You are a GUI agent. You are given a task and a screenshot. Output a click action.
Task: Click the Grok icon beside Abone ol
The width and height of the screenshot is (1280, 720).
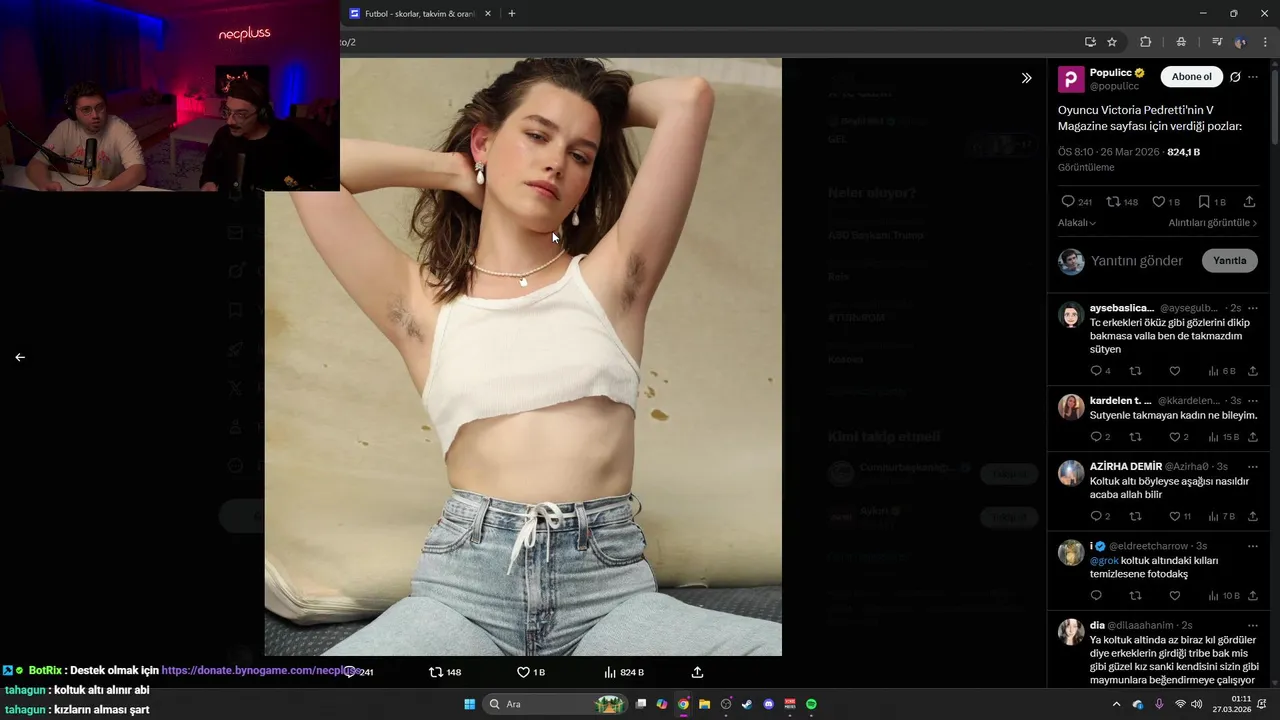[x=1235, y=77]
